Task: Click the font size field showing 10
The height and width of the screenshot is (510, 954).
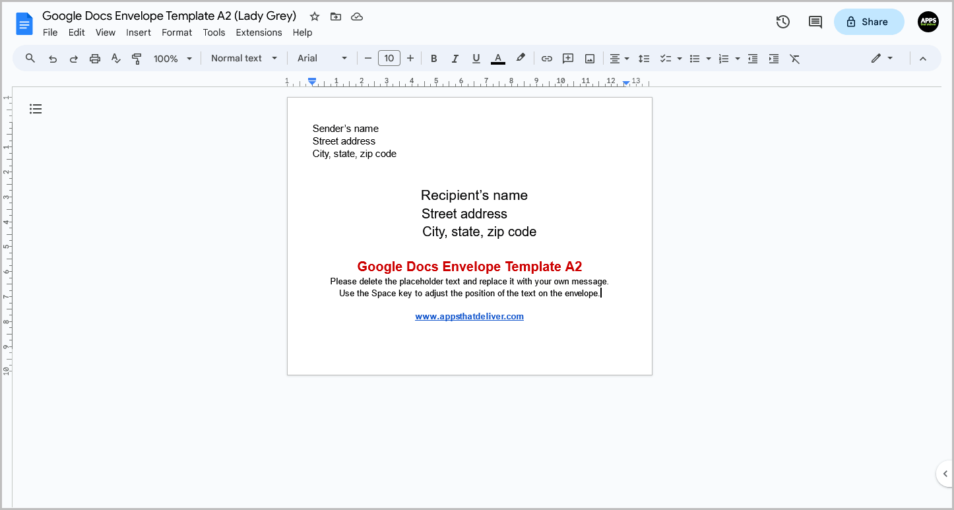Action: point(389,58)
